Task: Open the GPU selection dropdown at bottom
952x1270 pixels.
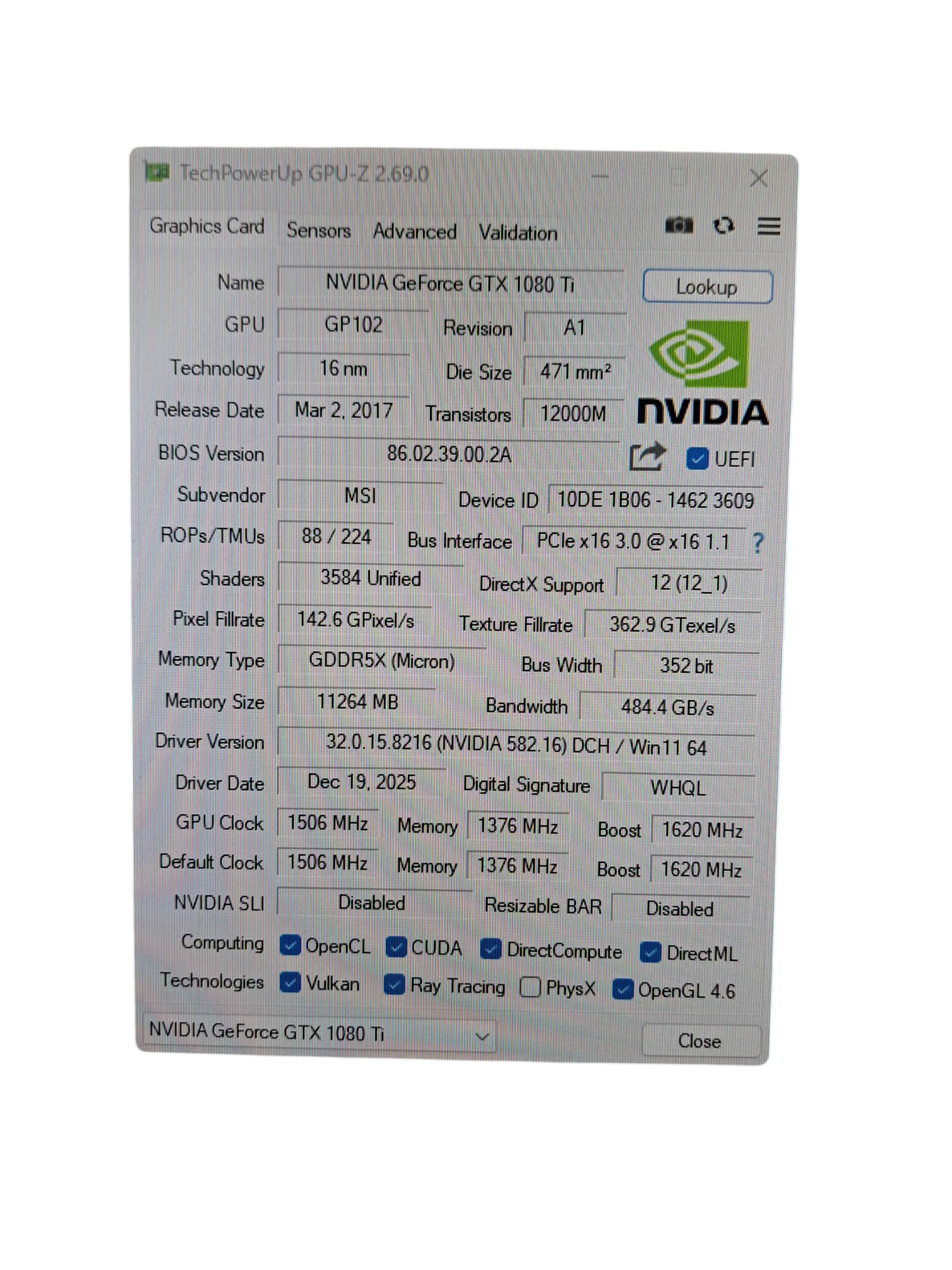Action: [x=319, y=1033]
